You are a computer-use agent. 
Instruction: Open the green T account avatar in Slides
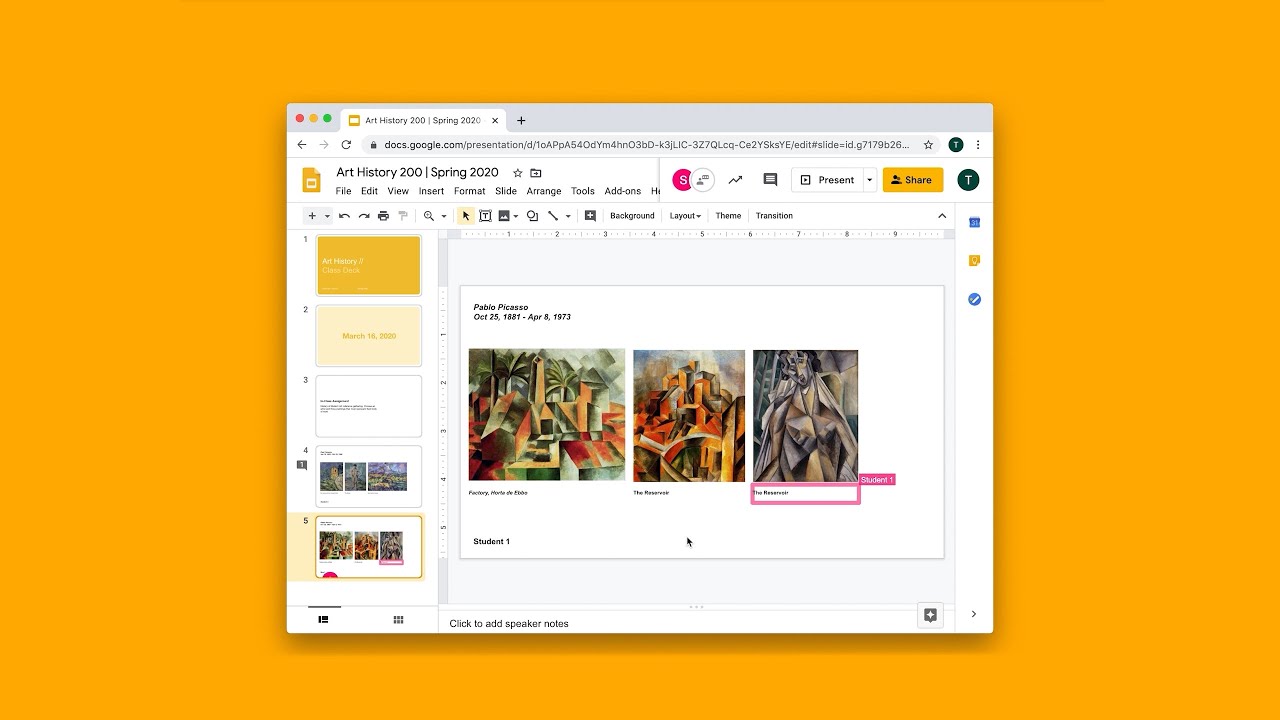(x=968, y=180)
